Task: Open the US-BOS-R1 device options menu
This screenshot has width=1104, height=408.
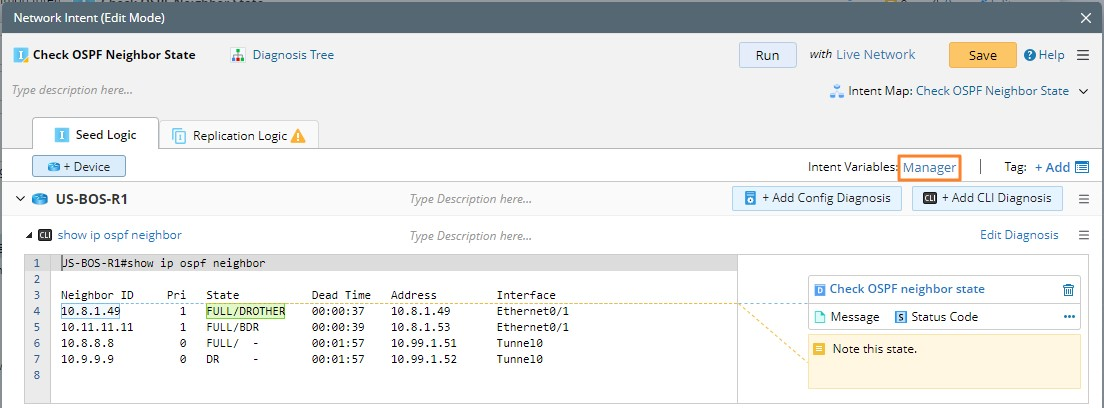Action: click(x=1083, y=199)
